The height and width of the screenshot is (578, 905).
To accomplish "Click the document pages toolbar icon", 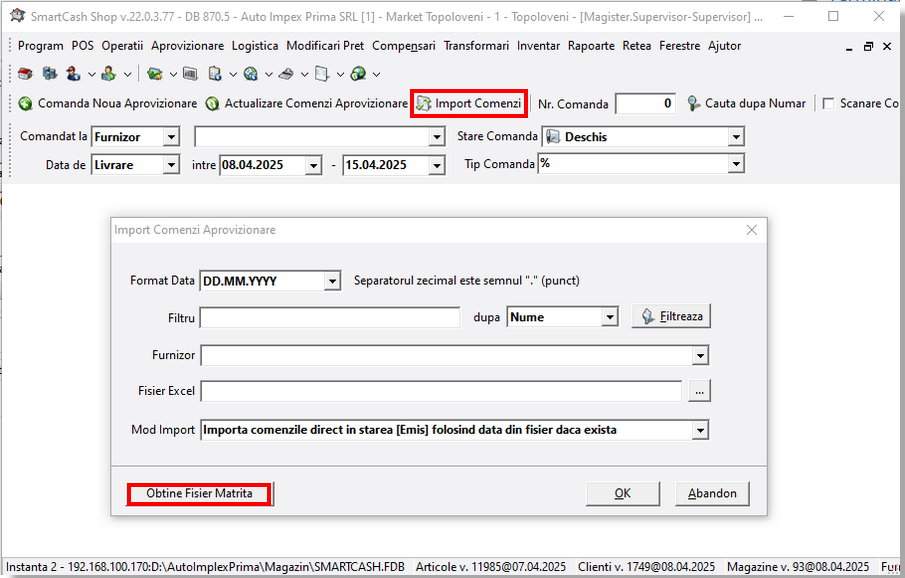I will [x=322, y=74].
